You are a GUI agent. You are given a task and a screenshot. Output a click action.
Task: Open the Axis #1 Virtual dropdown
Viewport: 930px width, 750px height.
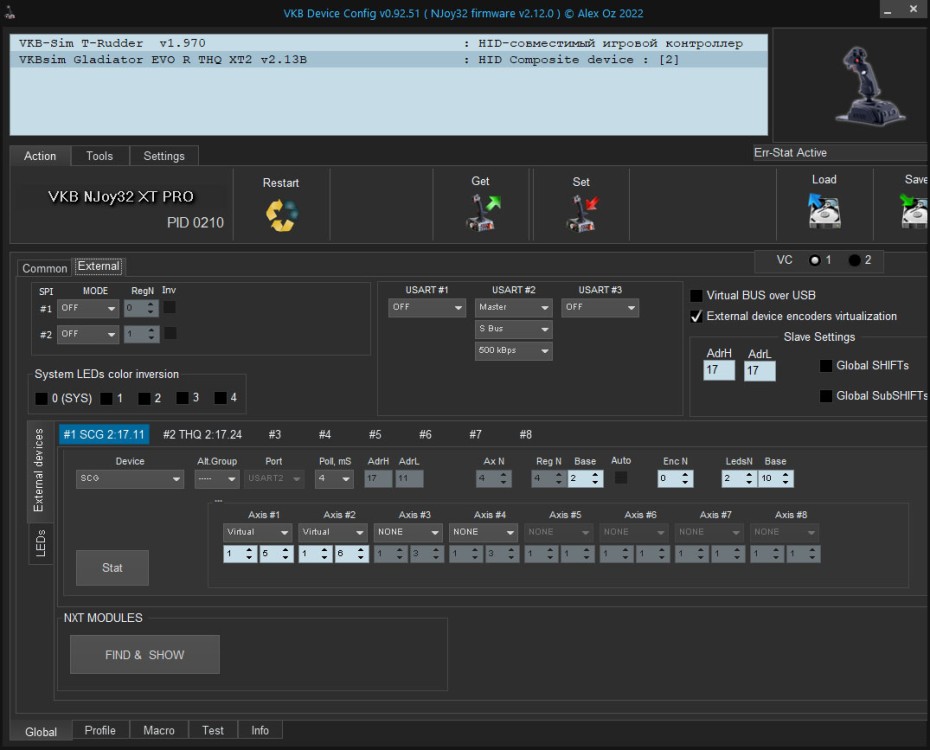257,532
